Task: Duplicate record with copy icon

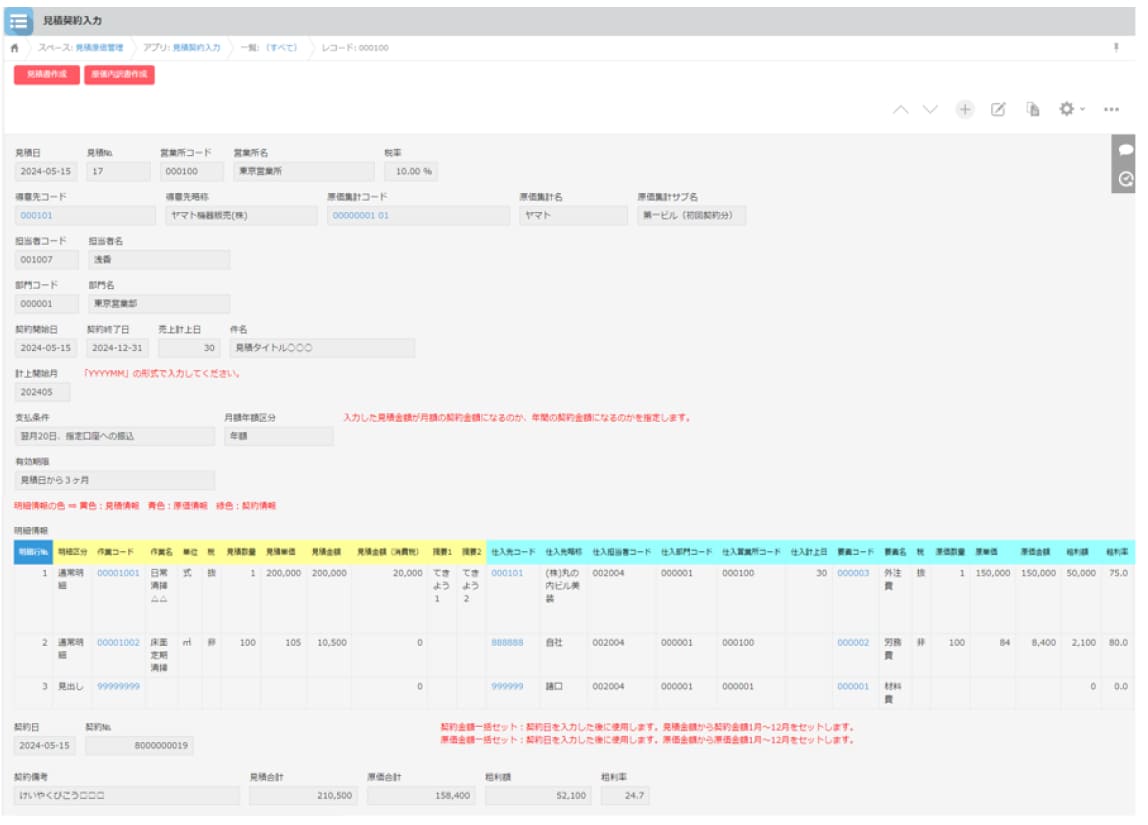Action: coord(1032,110)
